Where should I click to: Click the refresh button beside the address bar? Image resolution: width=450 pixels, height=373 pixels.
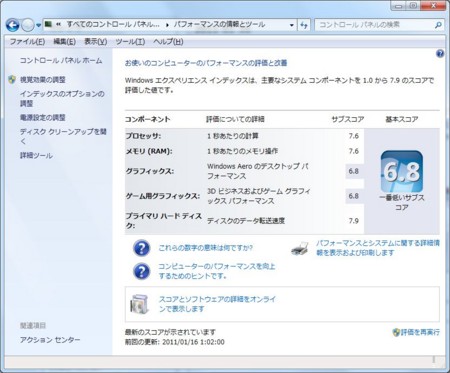303,25
